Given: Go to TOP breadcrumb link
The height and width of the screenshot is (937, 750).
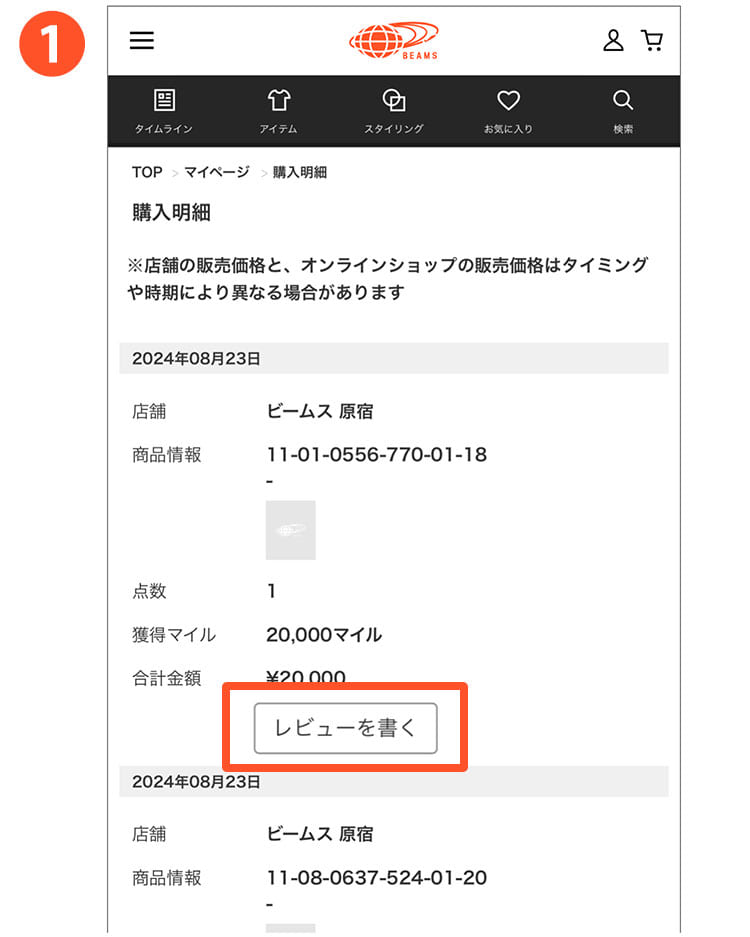Looking at the screenshot, I should 147,172.
